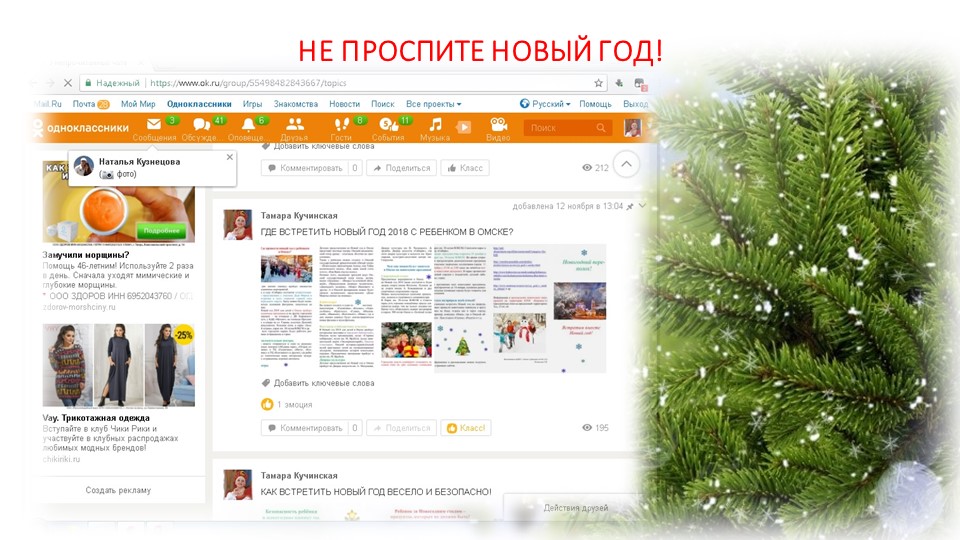Screen dimensions: 960x540
Task: Click the thumbs-up 1 эмоция icon
Action: 267,404
